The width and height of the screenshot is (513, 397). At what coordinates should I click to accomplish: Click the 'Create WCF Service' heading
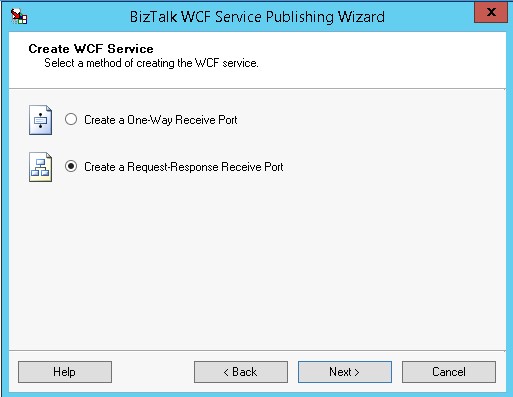[x=91, y=49]
